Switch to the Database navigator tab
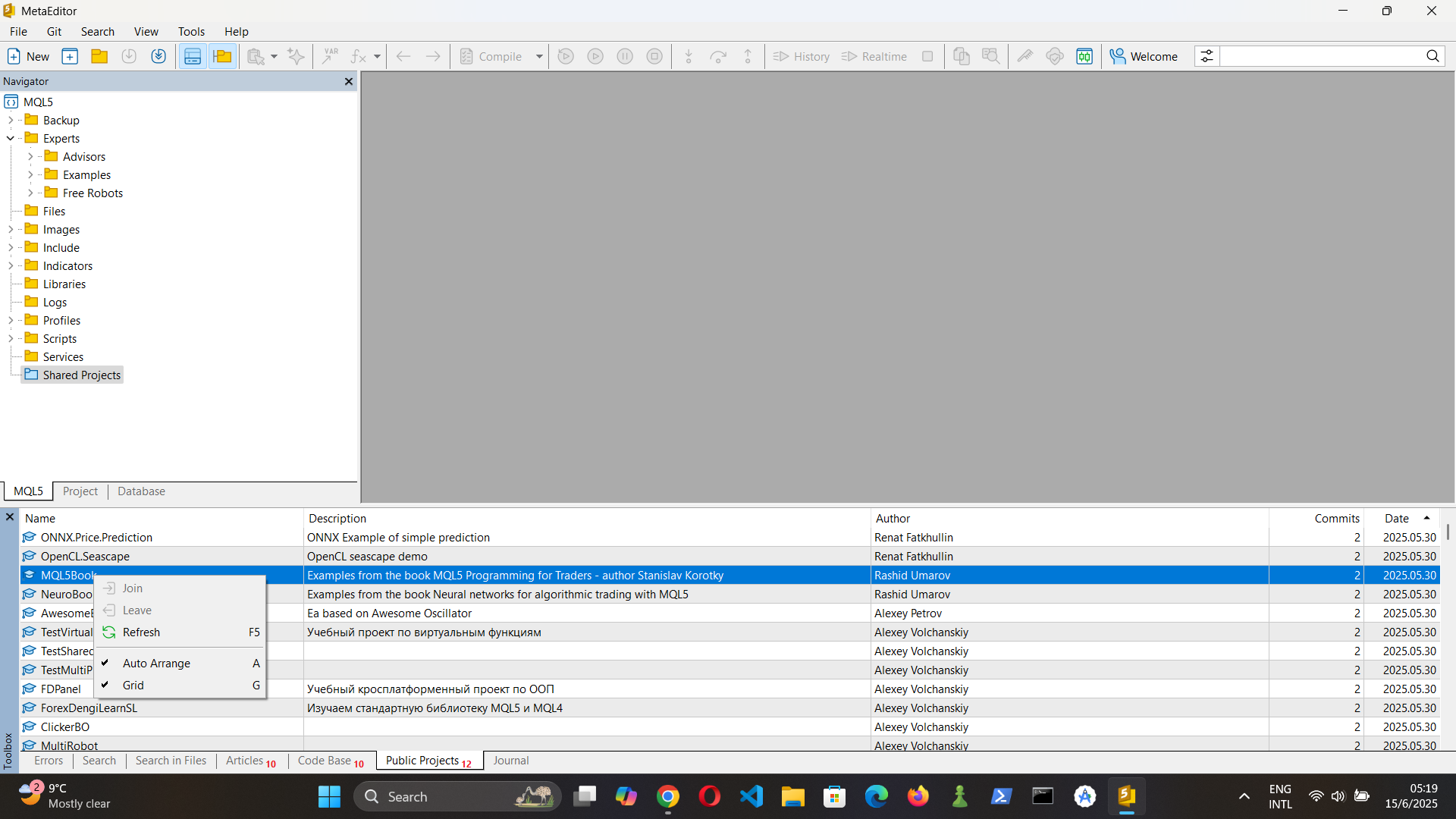This screenshot has height=819, width=1456. (141, 491)
